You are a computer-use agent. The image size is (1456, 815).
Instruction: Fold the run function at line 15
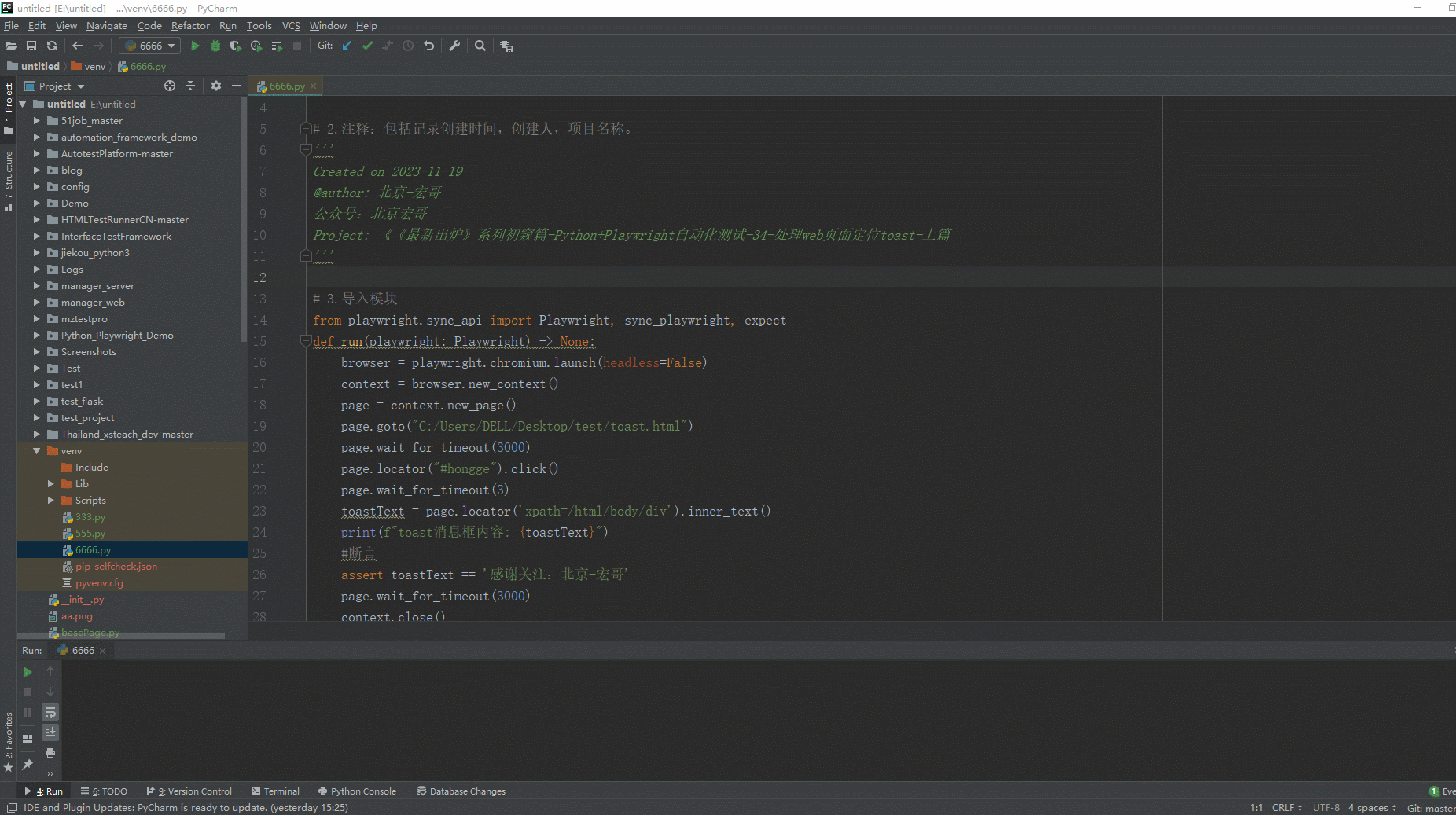pyautogui.click(x=306, y=341)
